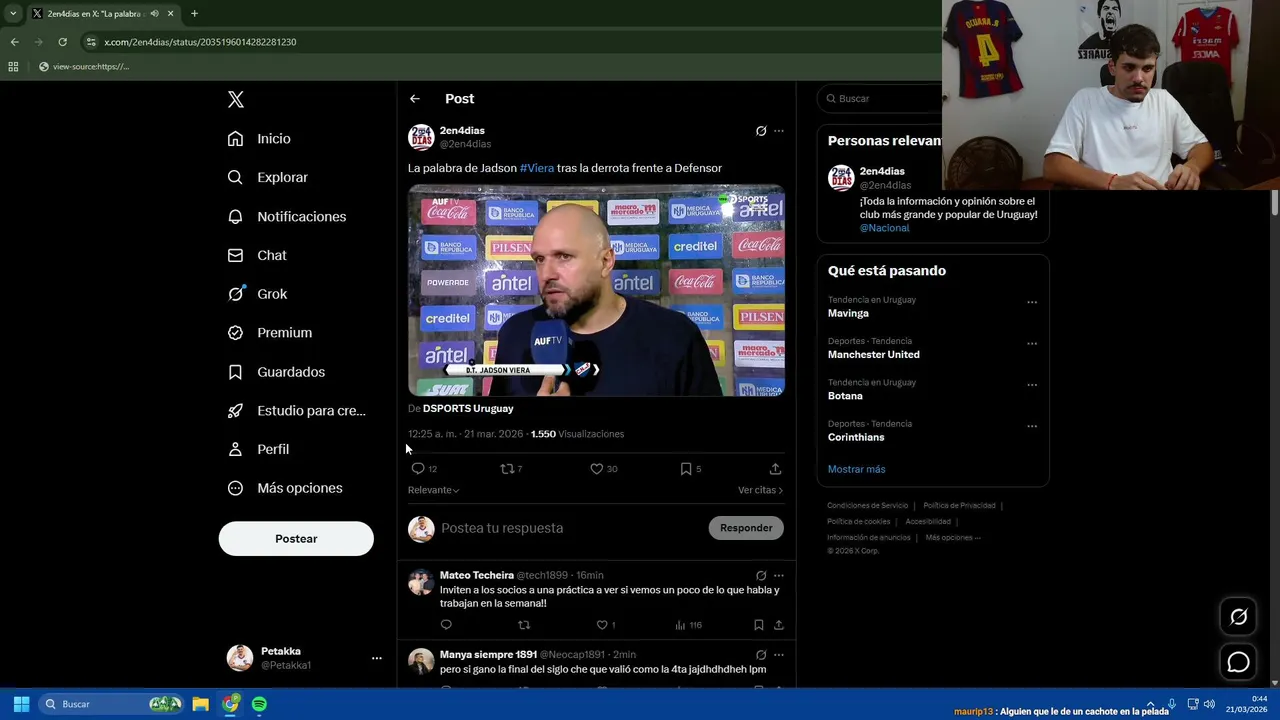
Task: Open Explorar from the sidebar
Action: tap(267, 177)
